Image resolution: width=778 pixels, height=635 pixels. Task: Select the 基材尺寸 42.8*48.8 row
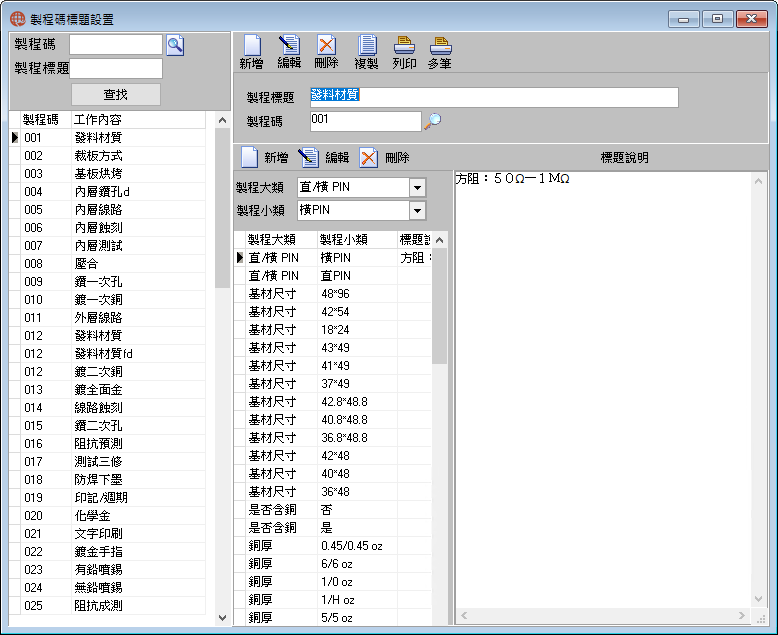tap(333, 402)
